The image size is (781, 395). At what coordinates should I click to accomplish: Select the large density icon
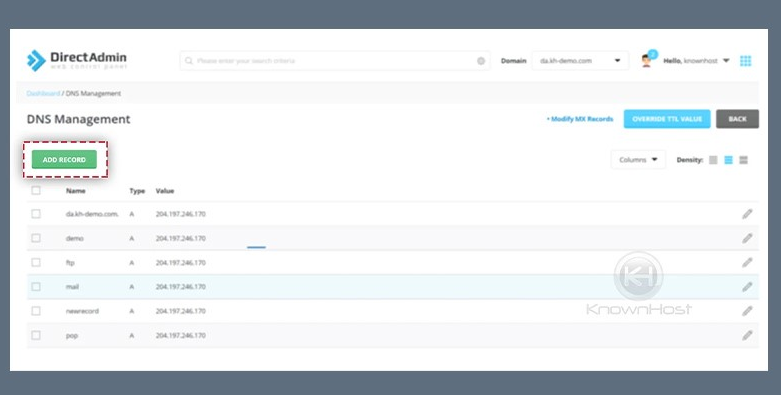(743, 160)
